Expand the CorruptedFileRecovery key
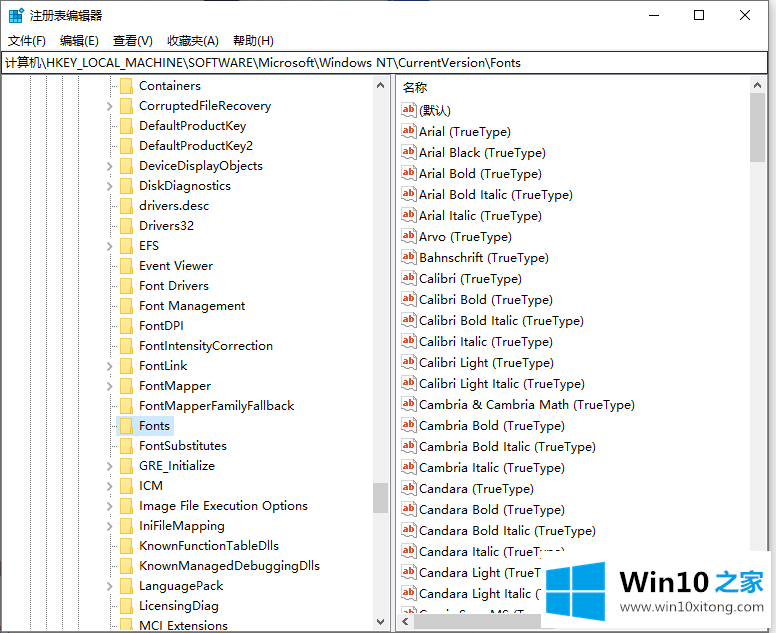 point(109,106)
